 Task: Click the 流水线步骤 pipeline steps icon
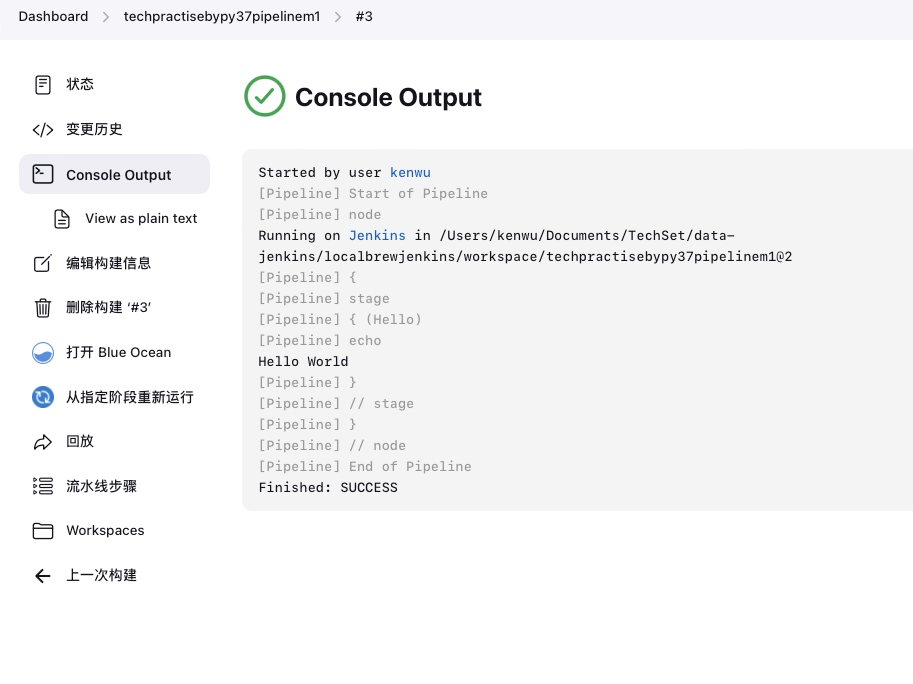click(x=43, y=486)
